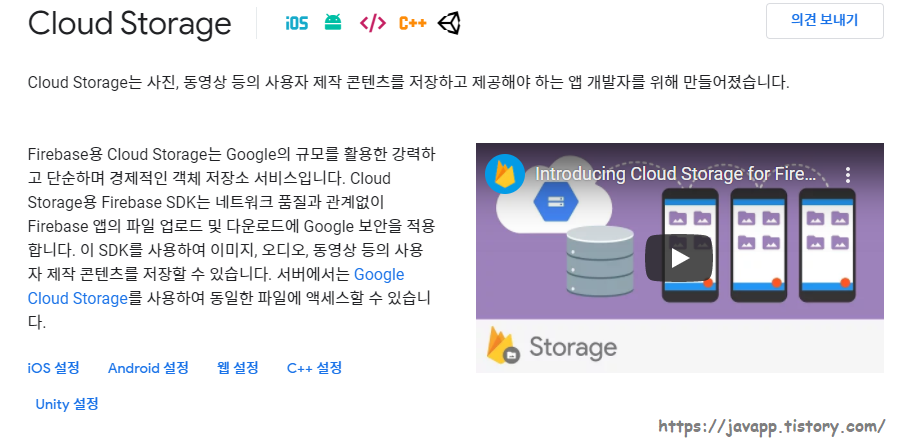The image size is (906, 444).
Task: Click the Firebase channel logo in video
Action: [x=505, y=174]
